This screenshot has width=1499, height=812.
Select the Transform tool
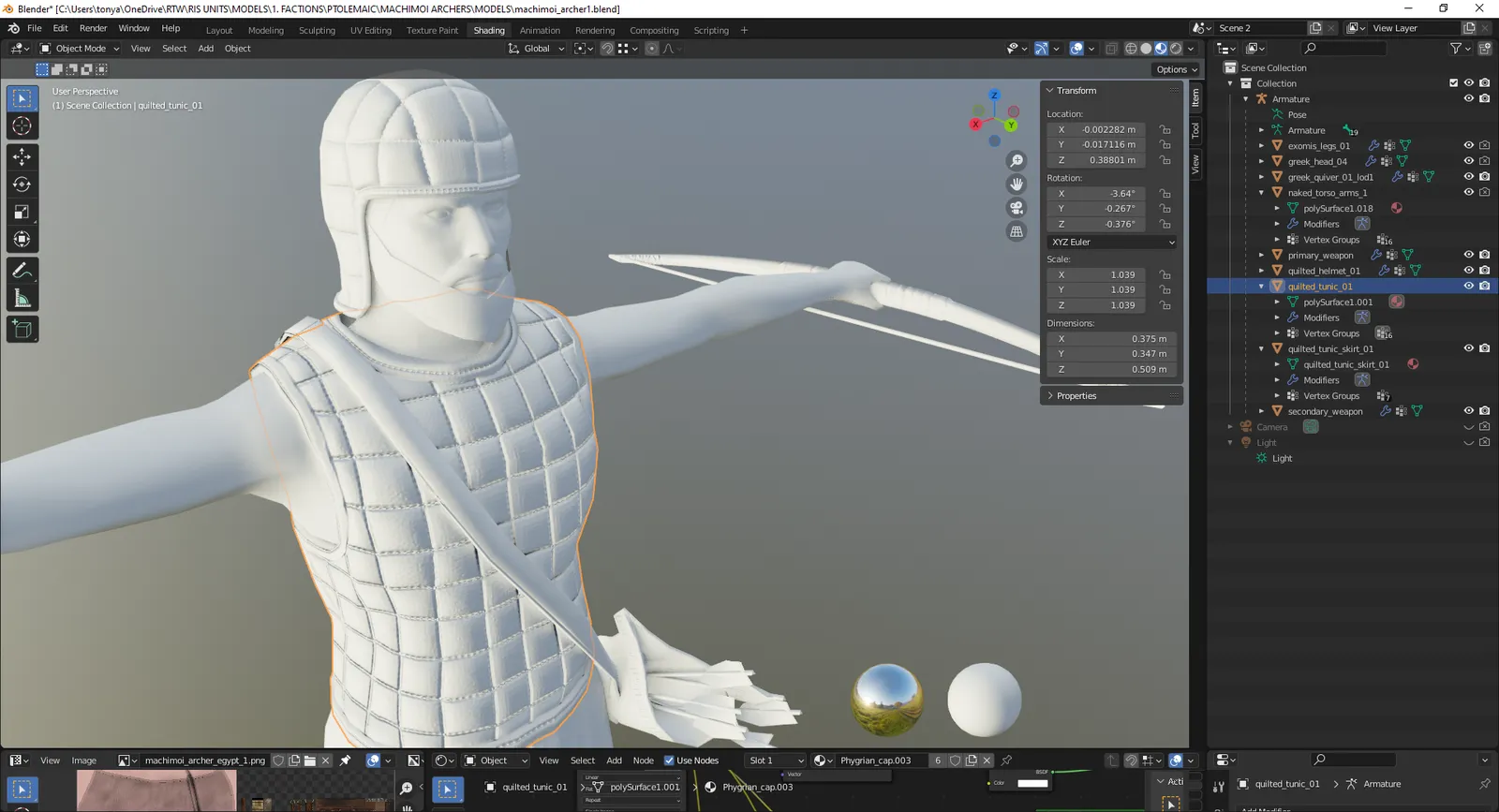[x=22, y=240]
